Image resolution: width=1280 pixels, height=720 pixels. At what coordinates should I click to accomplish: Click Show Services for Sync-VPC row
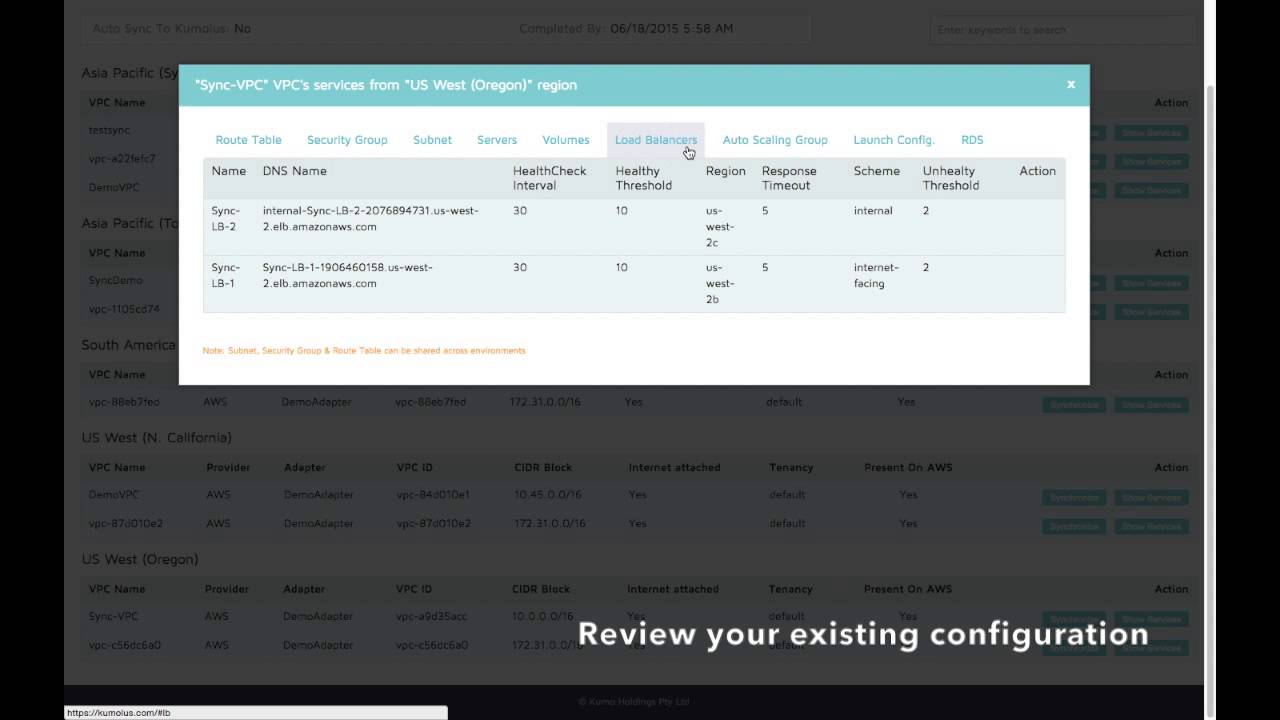1151,619
